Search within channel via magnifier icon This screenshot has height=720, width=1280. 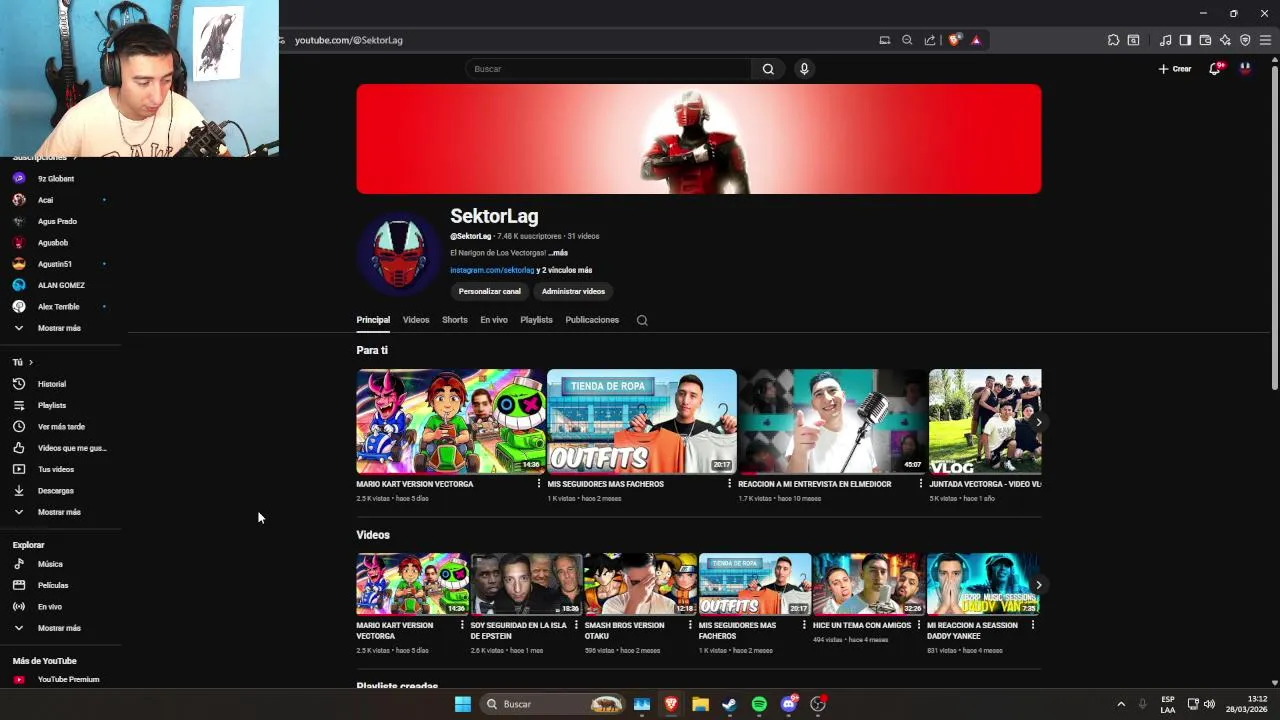[642, 320]
